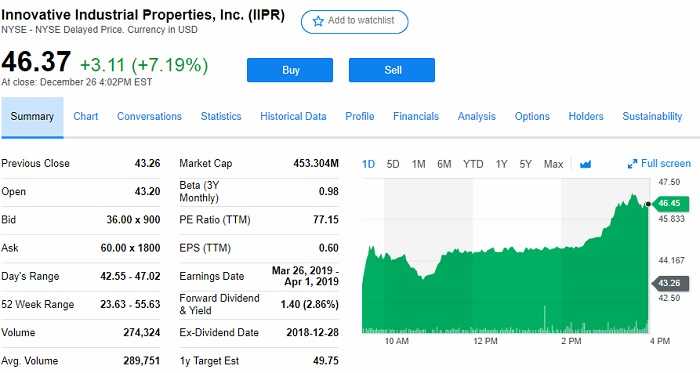Open the Chart tab
This screenshot has height=373, width=700.
[x=86, y=116]
